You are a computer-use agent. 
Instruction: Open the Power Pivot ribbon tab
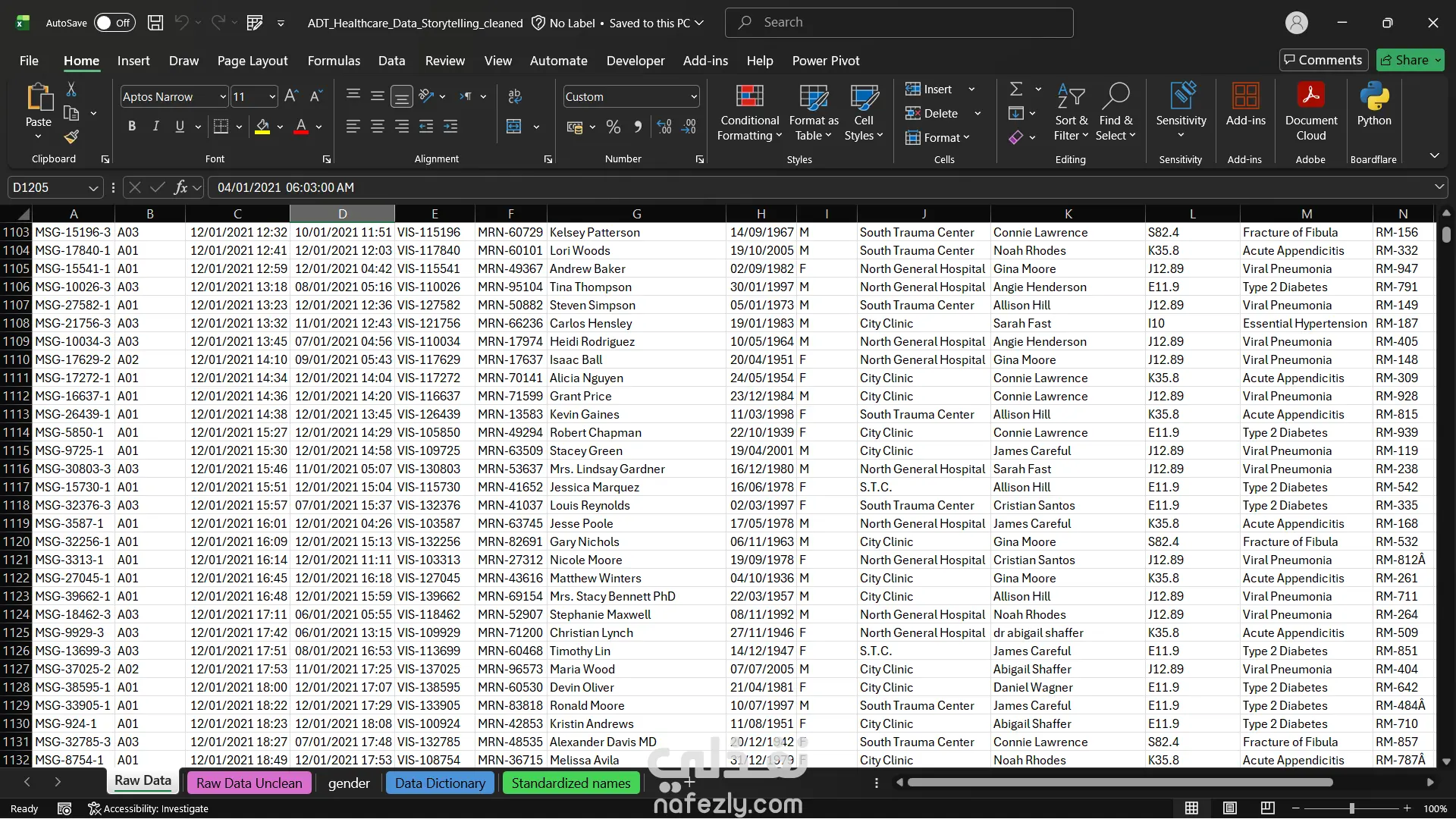[x=826, y=61]
